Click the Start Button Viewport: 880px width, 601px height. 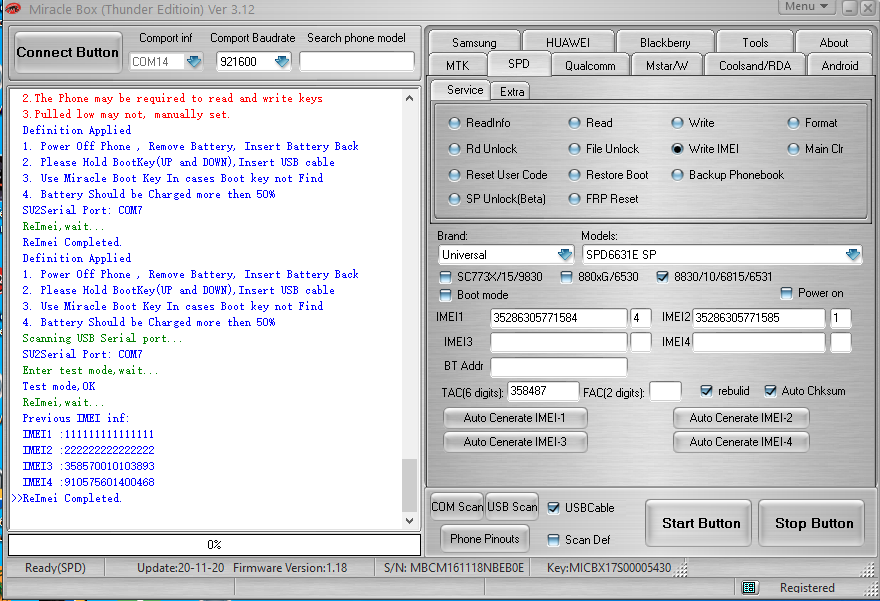[x=699, y=523]
